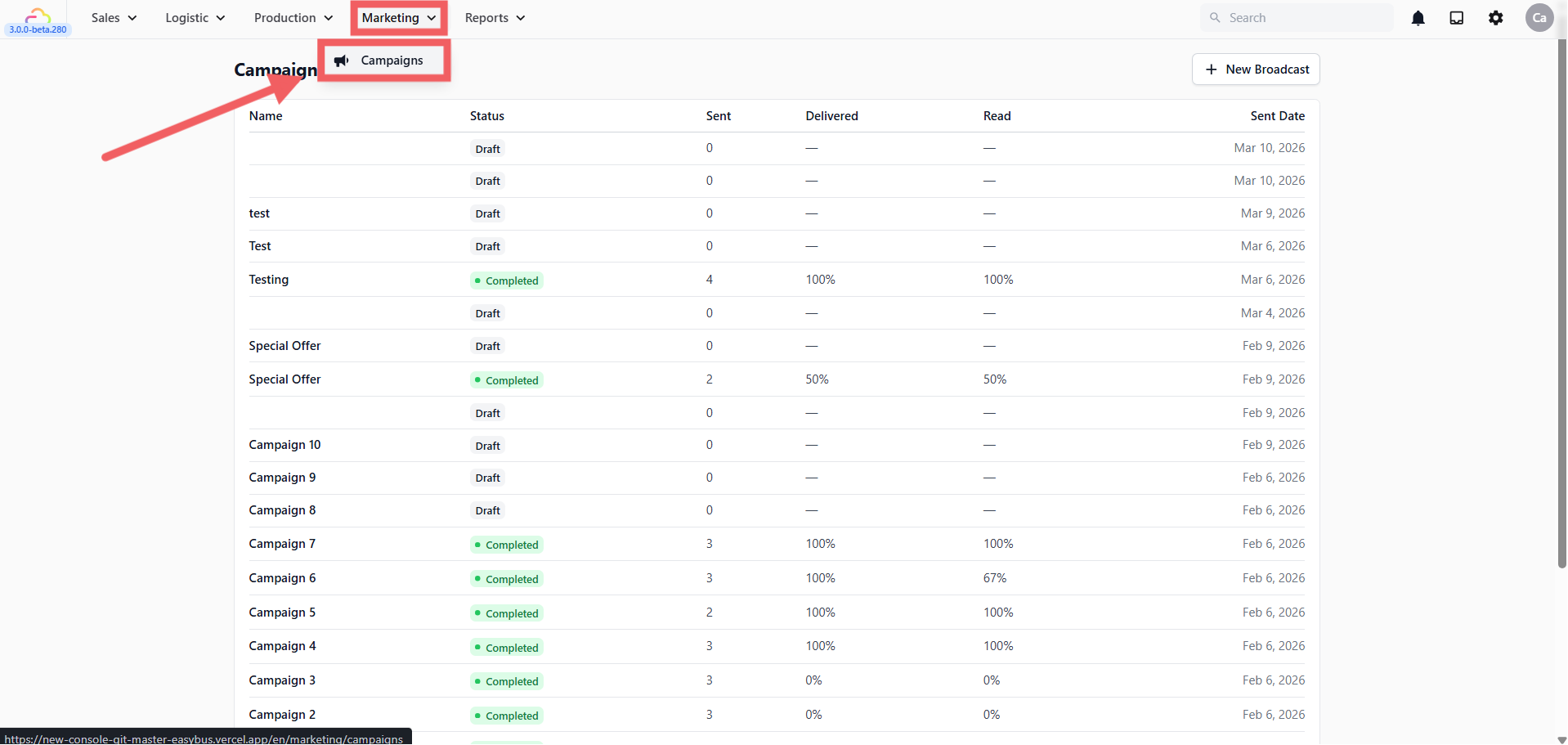Expand the Sales dropdown
The height and width of the screenshot is (745, 1568).
114,18
